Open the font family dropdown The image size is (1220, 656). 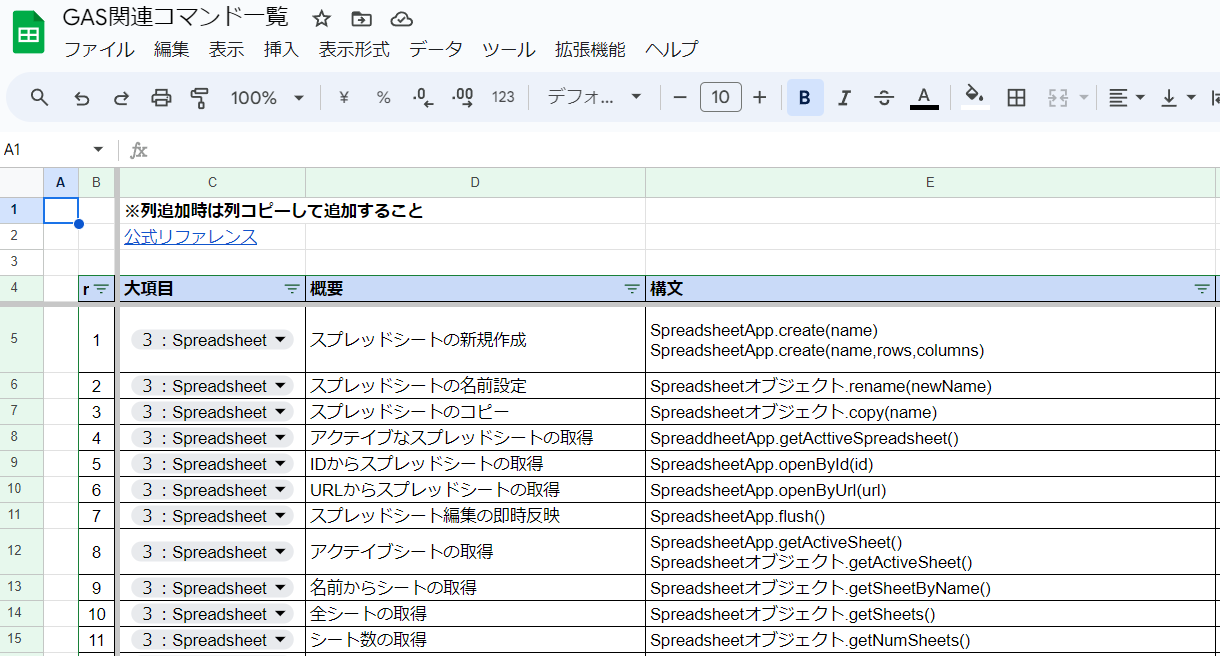(x=594, y=97)
